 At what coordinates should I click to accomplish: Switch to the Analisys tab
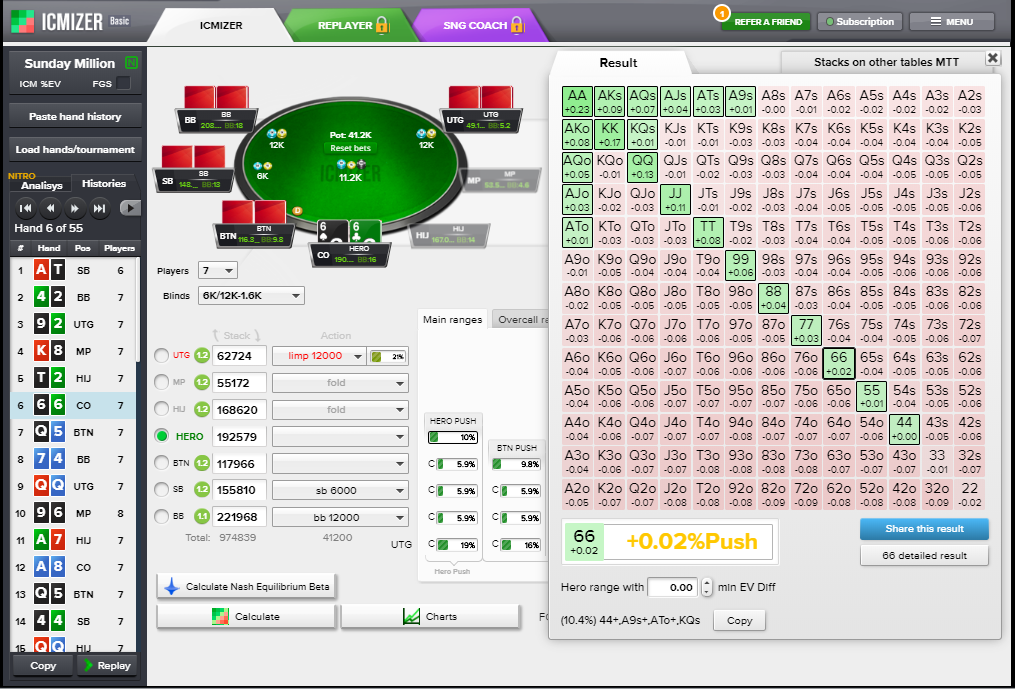pyautogui.click(x=41, y=185)
